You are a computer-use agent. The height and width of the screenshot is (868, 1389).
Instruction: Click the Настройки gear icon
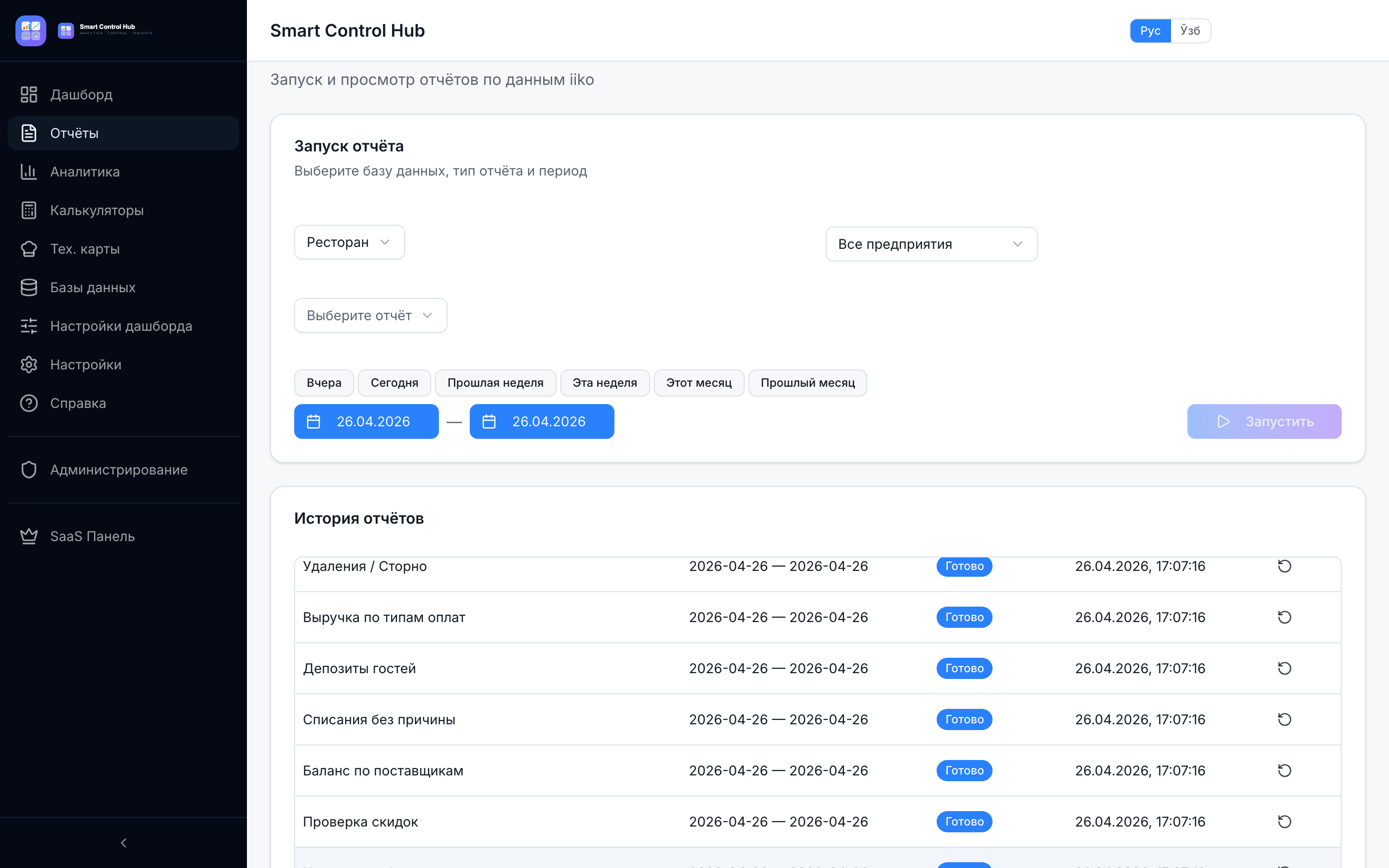coord(29,365)
